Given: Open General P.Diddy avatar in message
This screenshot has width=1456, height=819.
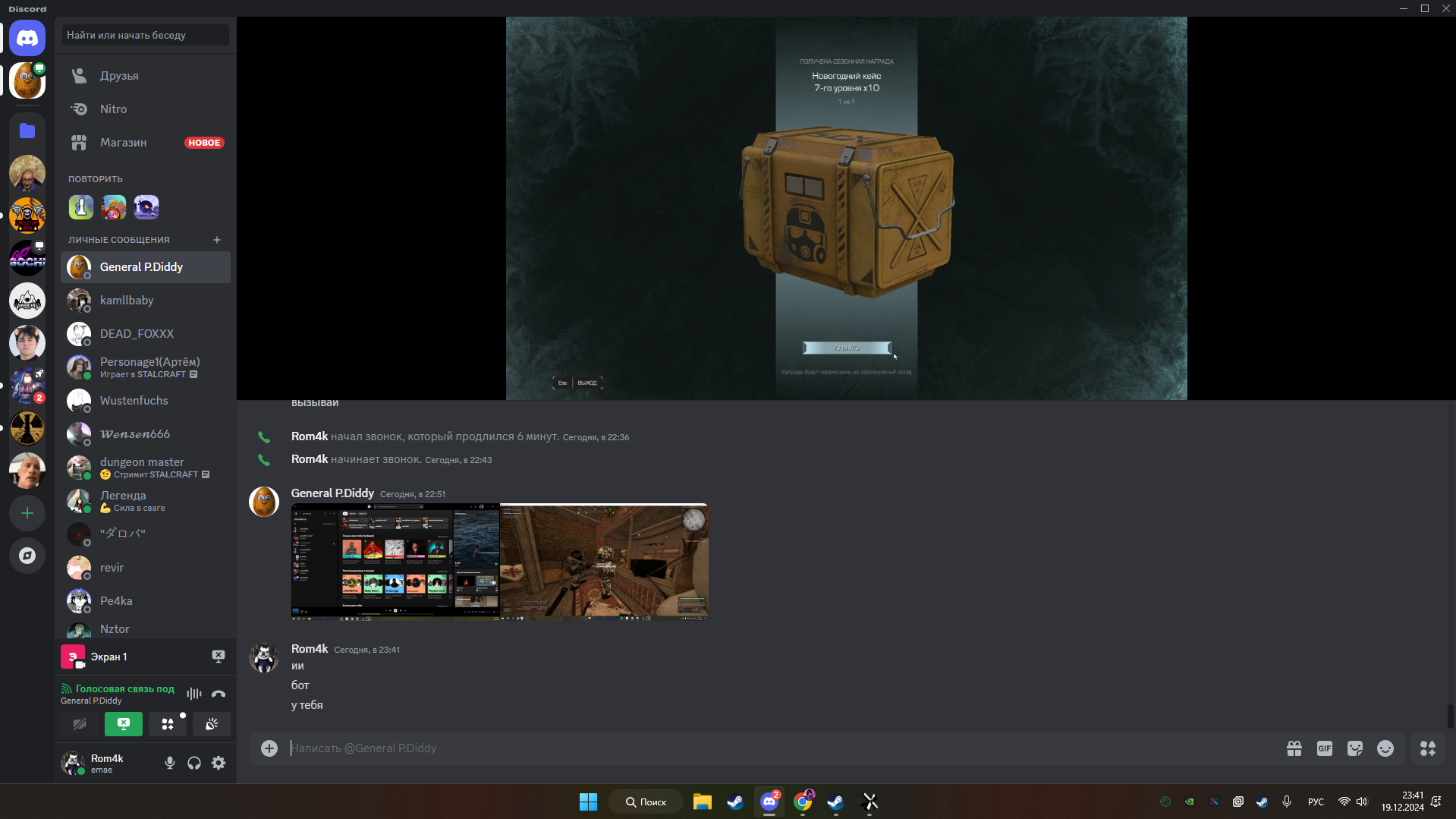Looking at the screenshot, I should [x=264, y=502].
